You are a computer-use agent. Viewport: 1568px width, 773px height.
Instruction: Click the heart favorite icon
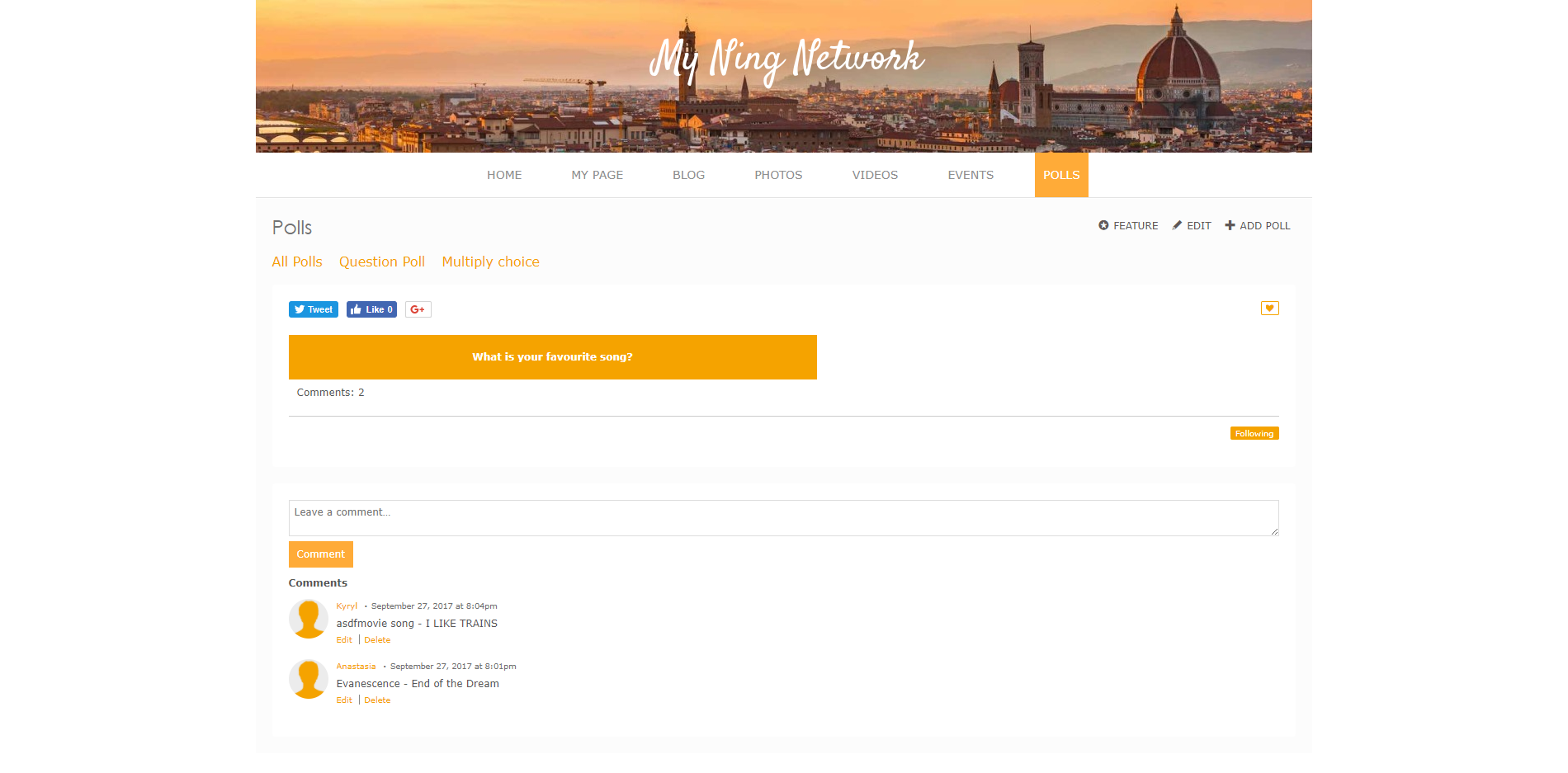click(x=1269, y=308)
